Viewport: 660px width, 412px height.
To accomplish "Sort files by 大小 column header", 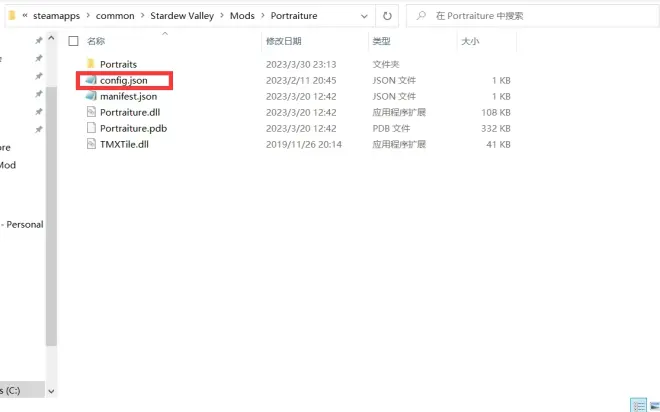I will tap(470, 42).
